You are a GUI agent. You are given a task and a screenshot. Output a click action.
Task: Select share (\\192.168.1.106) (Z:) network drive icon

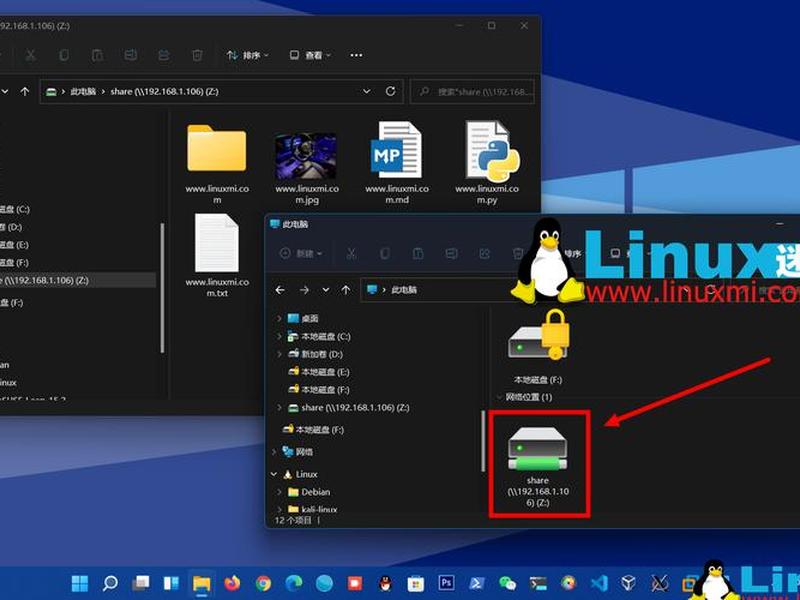tap(538, 466)
